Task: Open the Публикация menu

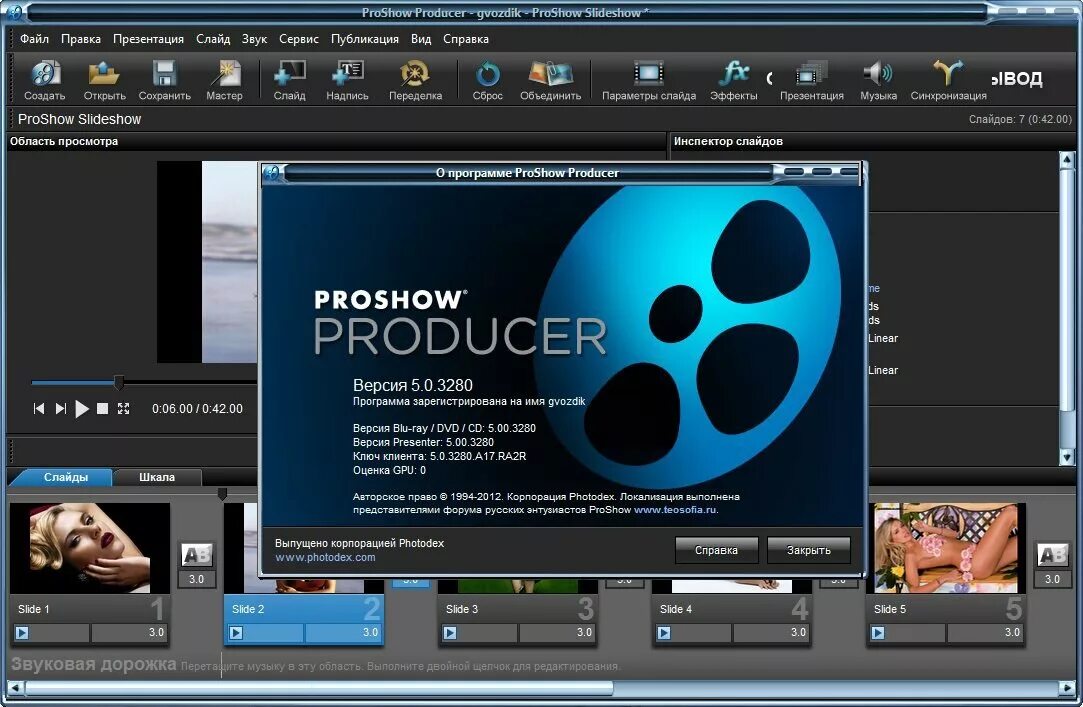Action: [x=365, y=39]
